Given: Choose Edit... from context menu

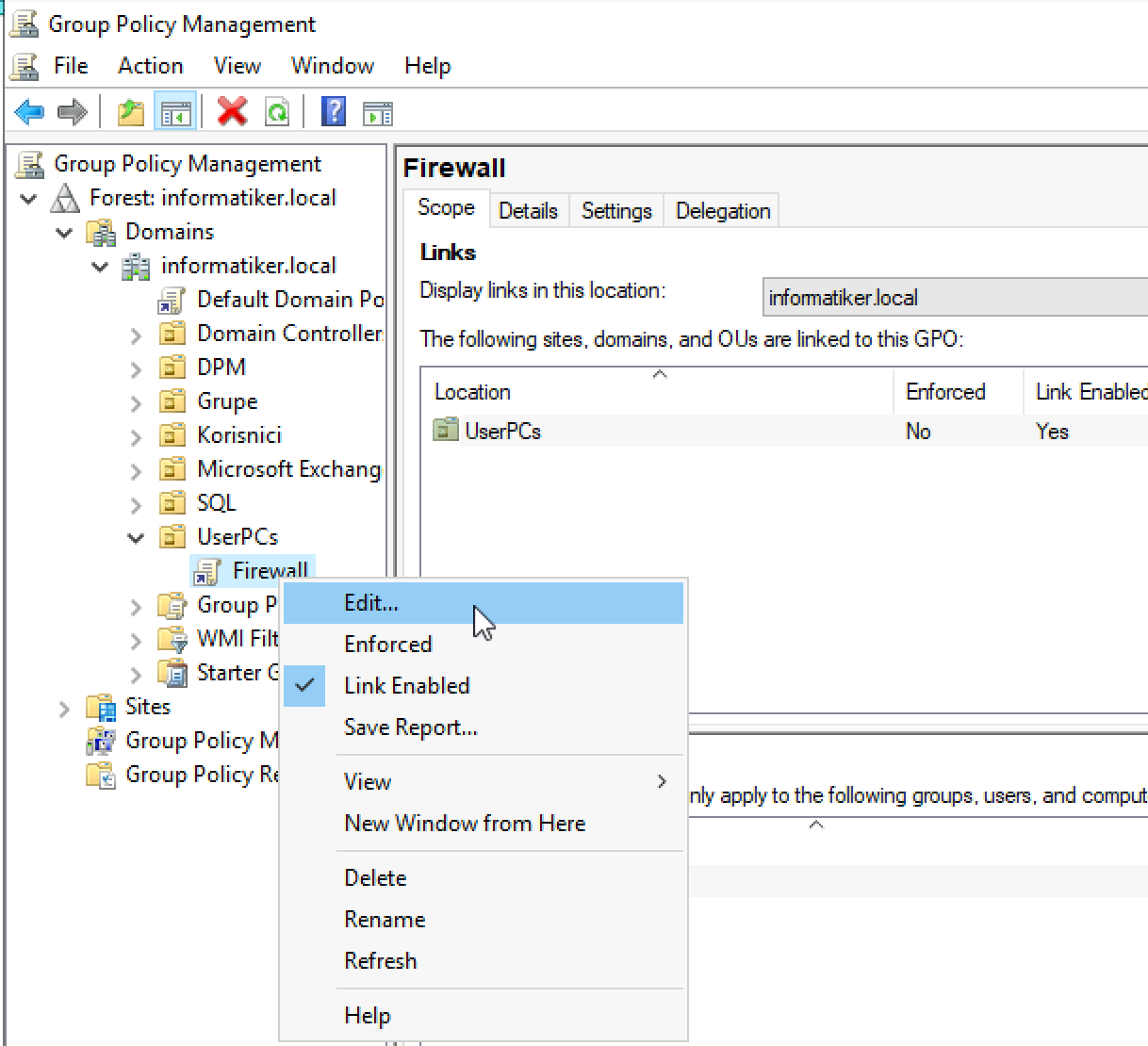Looking at the screenshot, I should point(484,603).
